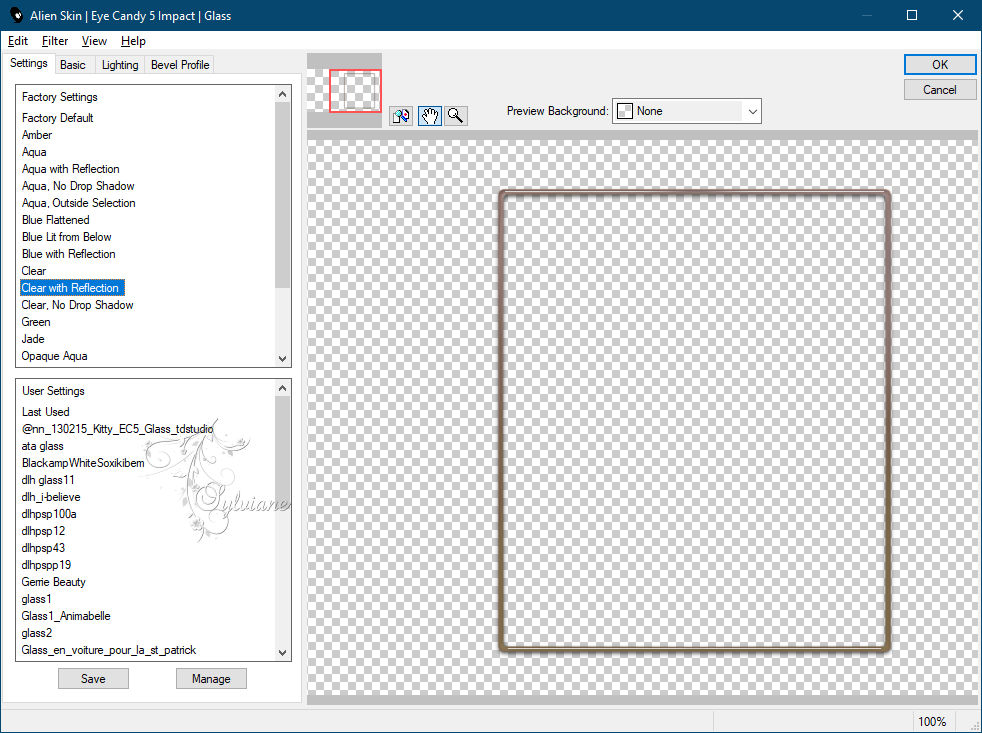Viewport: 982px width, 733px height.
Task: Select the dlhpsp43 setting
Action: (43, 548)
